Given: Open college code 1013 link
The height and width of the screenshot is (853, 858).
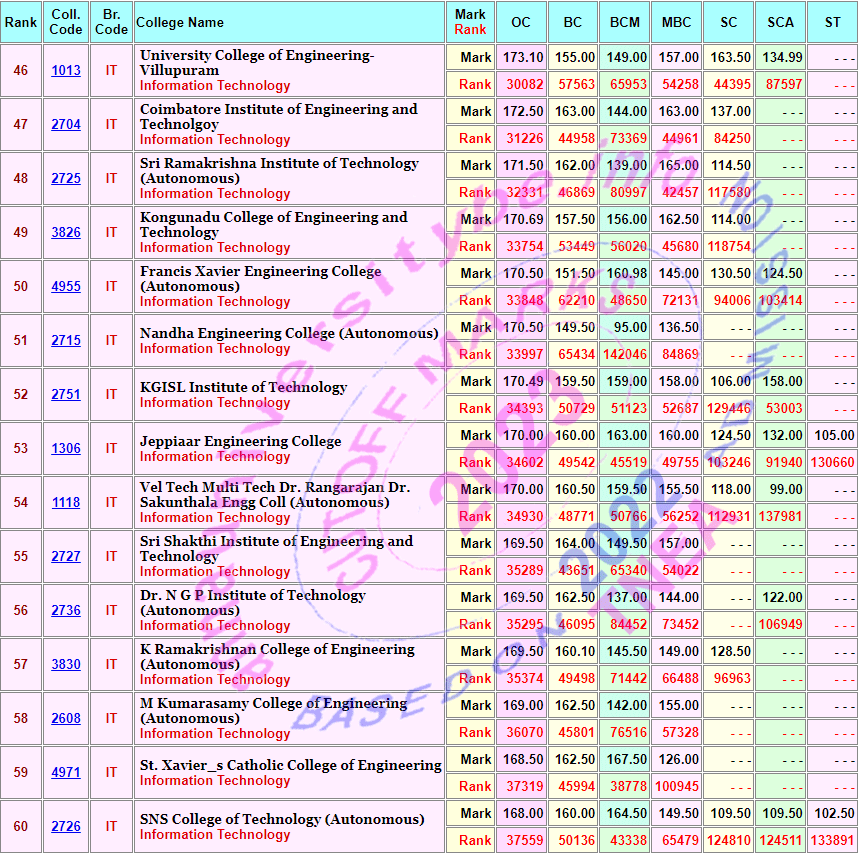Looking at the screenshot, I should coord(66,71).
